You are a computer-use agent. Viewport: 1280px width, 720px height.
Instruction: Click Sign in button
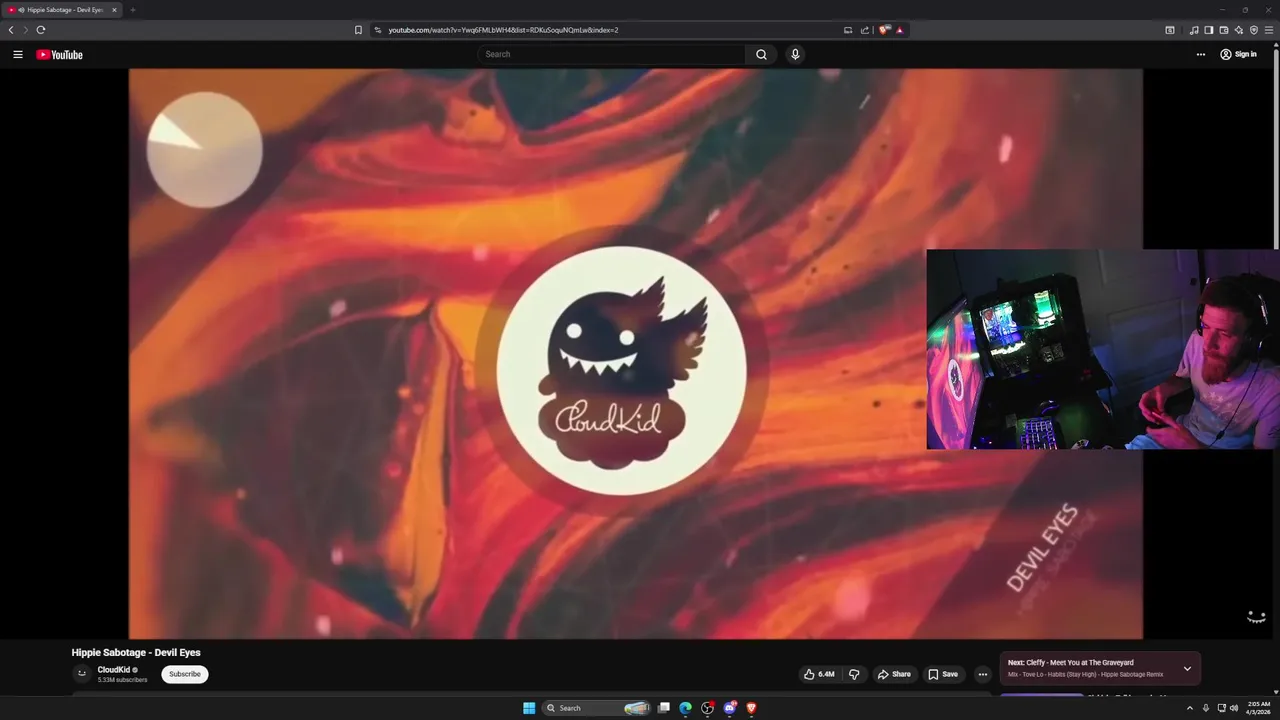click(1238, 55)
